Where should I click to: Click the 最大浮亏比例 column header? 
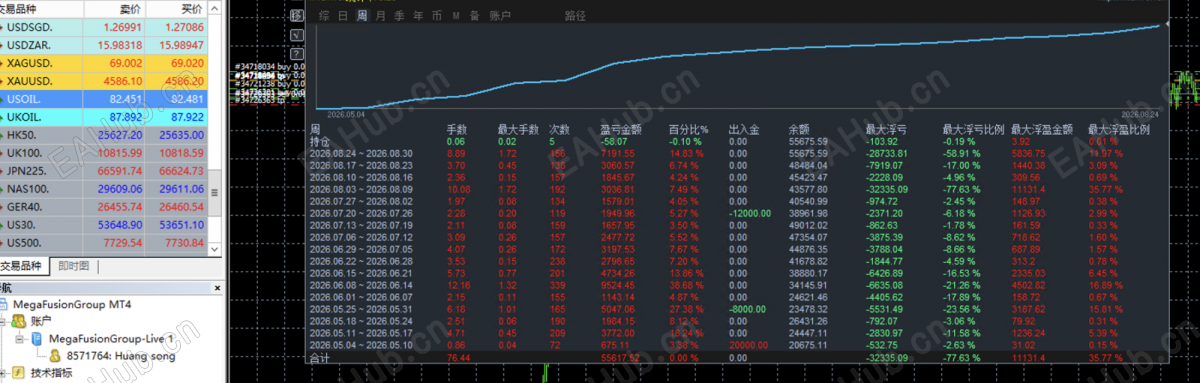(x=972, y=129)
